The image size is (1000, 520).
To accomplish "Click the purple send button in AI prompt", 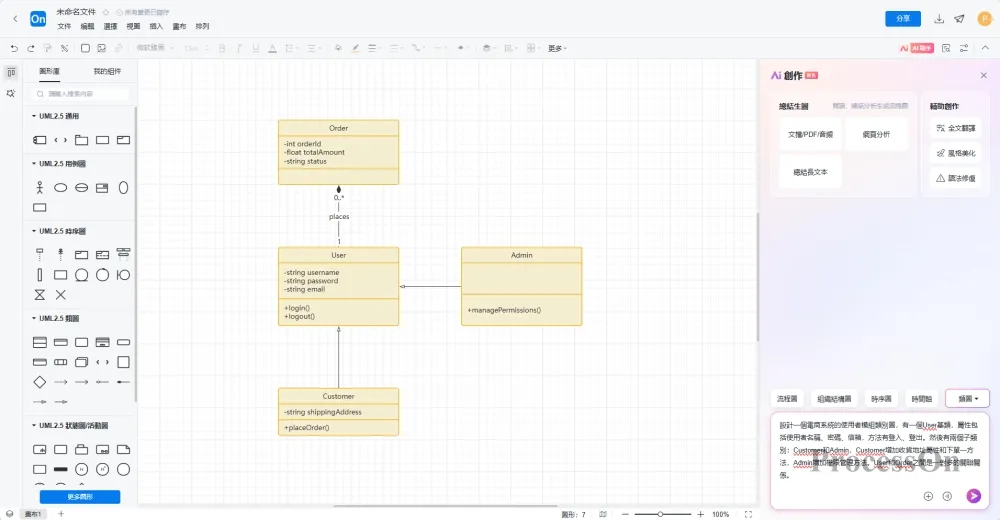I will coord(973,496).
